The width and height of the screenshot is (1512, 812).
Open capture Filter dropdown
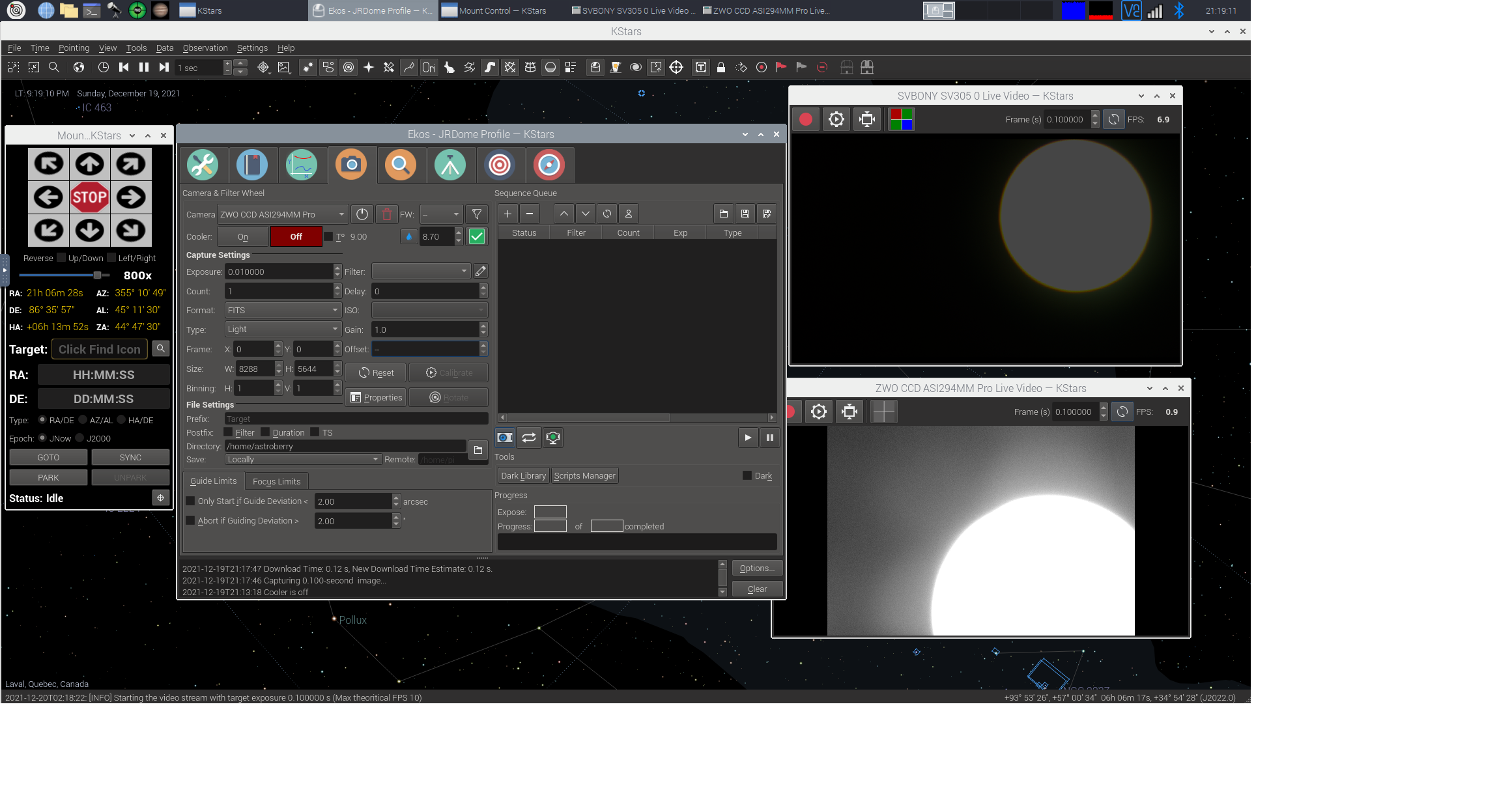point(421,272)
